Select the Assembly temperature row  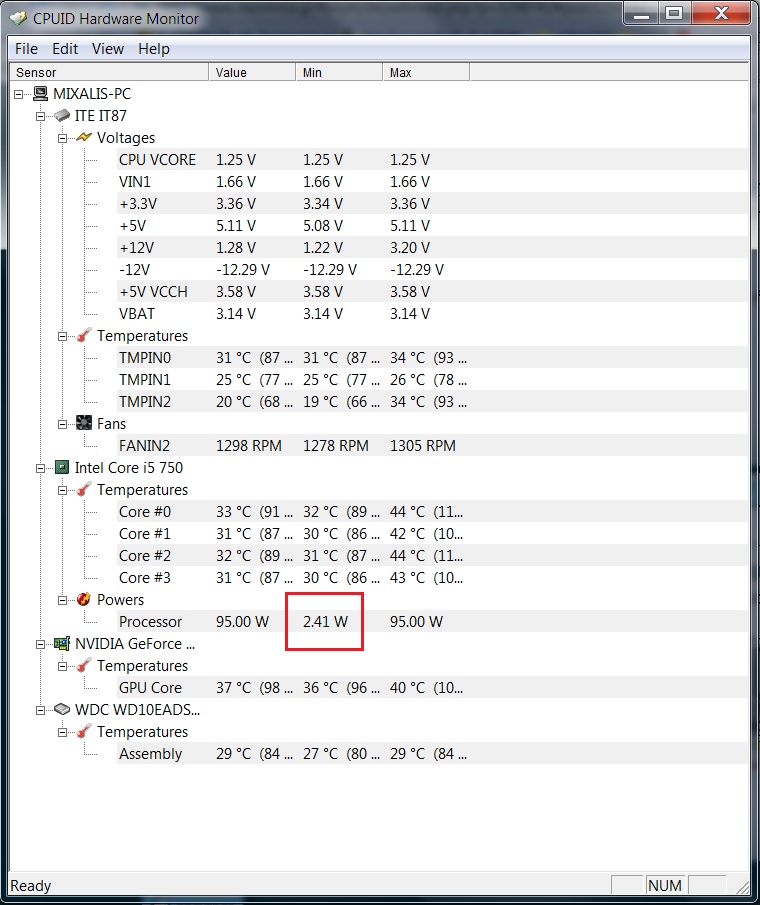click(432, 753)
